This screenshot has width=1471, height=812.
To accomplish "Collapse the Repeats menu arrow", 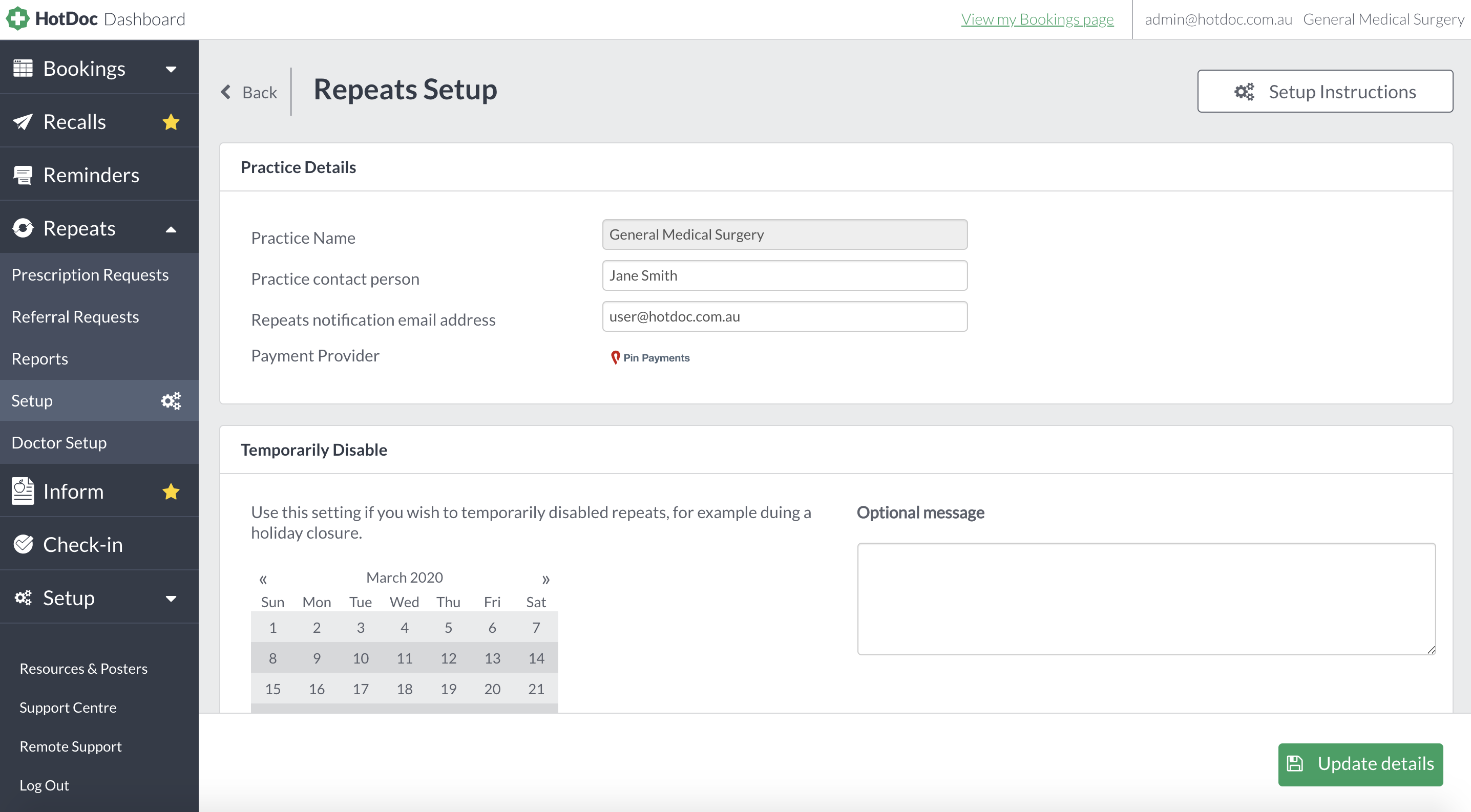I will tap(171, 229).
